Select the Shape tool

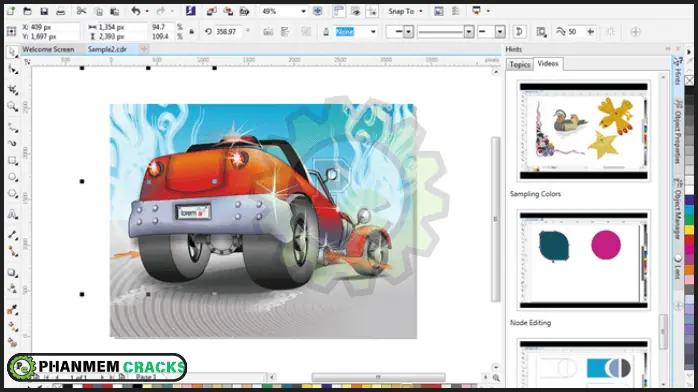tap(12, 69)
